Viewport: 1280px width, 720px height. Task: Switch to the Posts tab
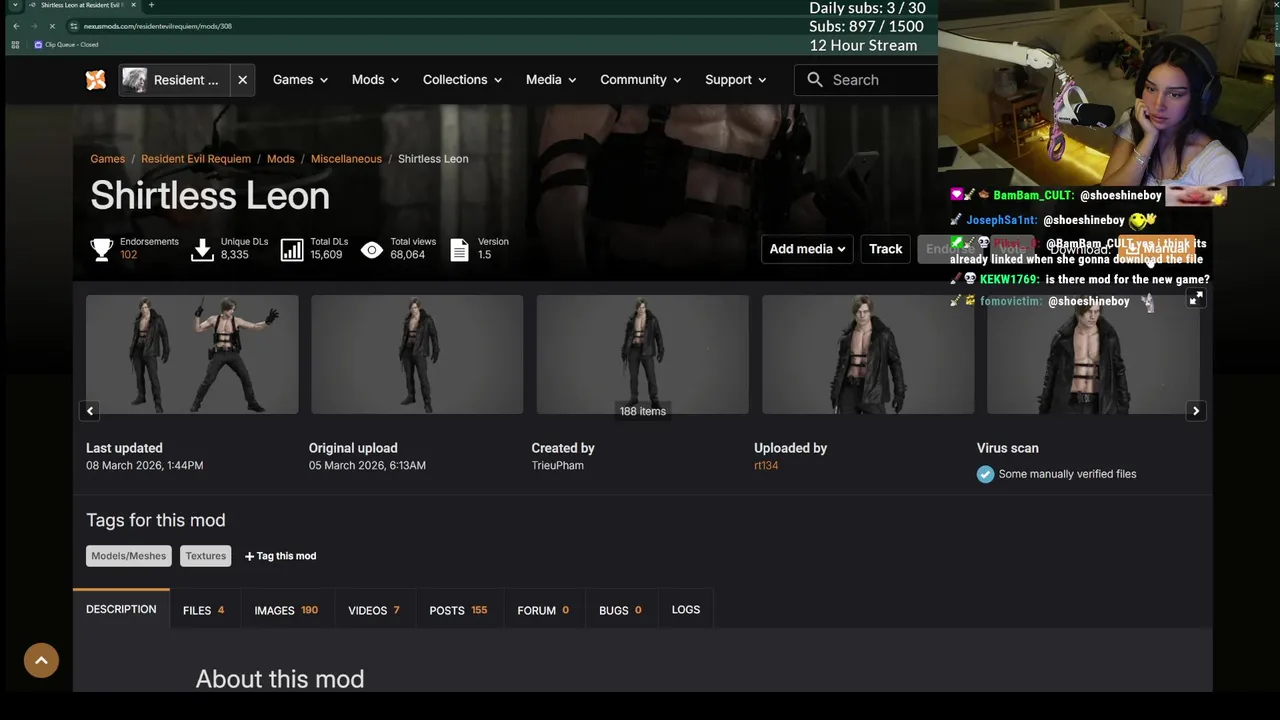coord(458,610)
